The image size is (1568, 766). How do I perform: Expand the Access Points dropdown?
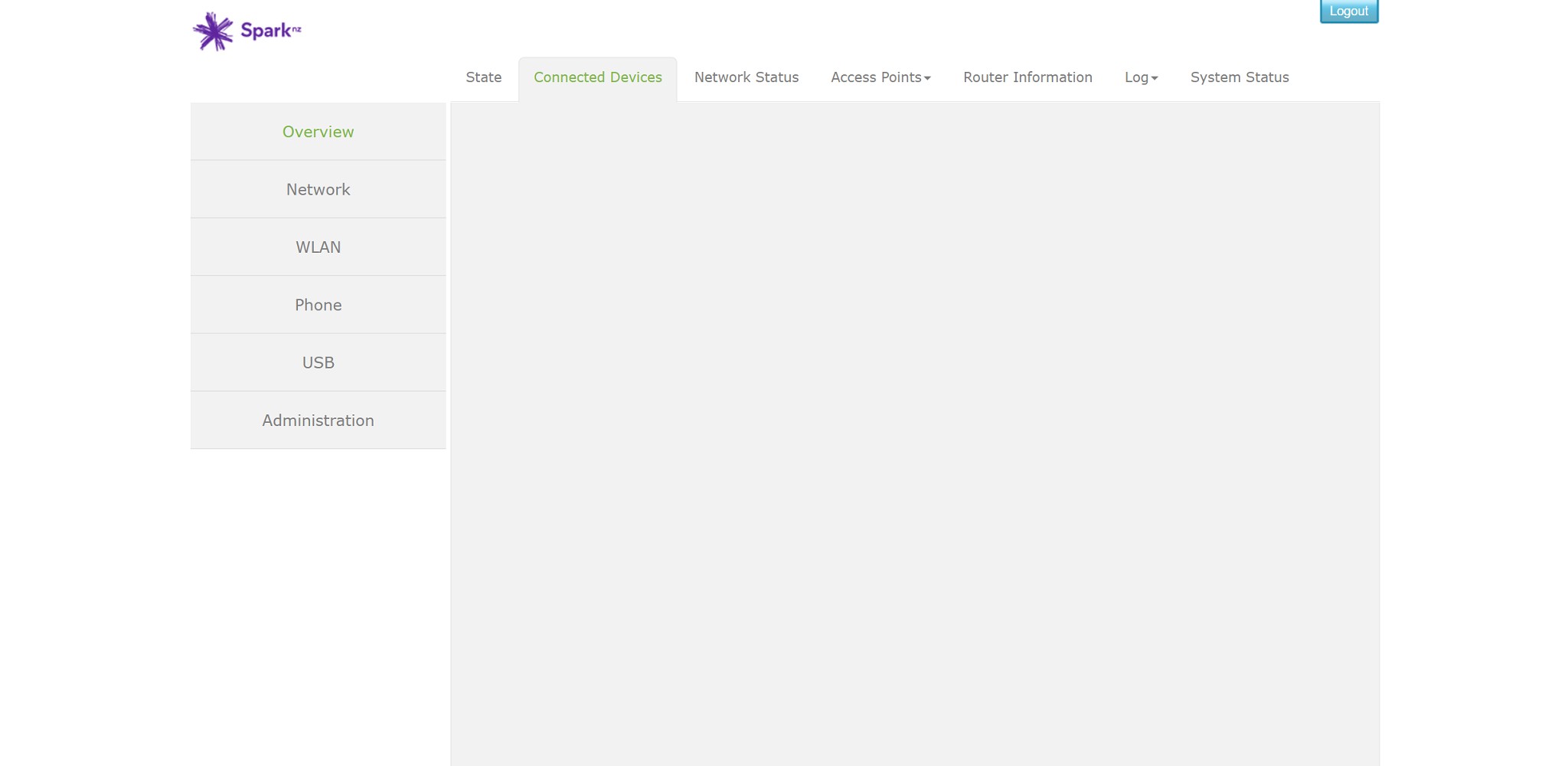pyautogui.click(x=880, y=77)
